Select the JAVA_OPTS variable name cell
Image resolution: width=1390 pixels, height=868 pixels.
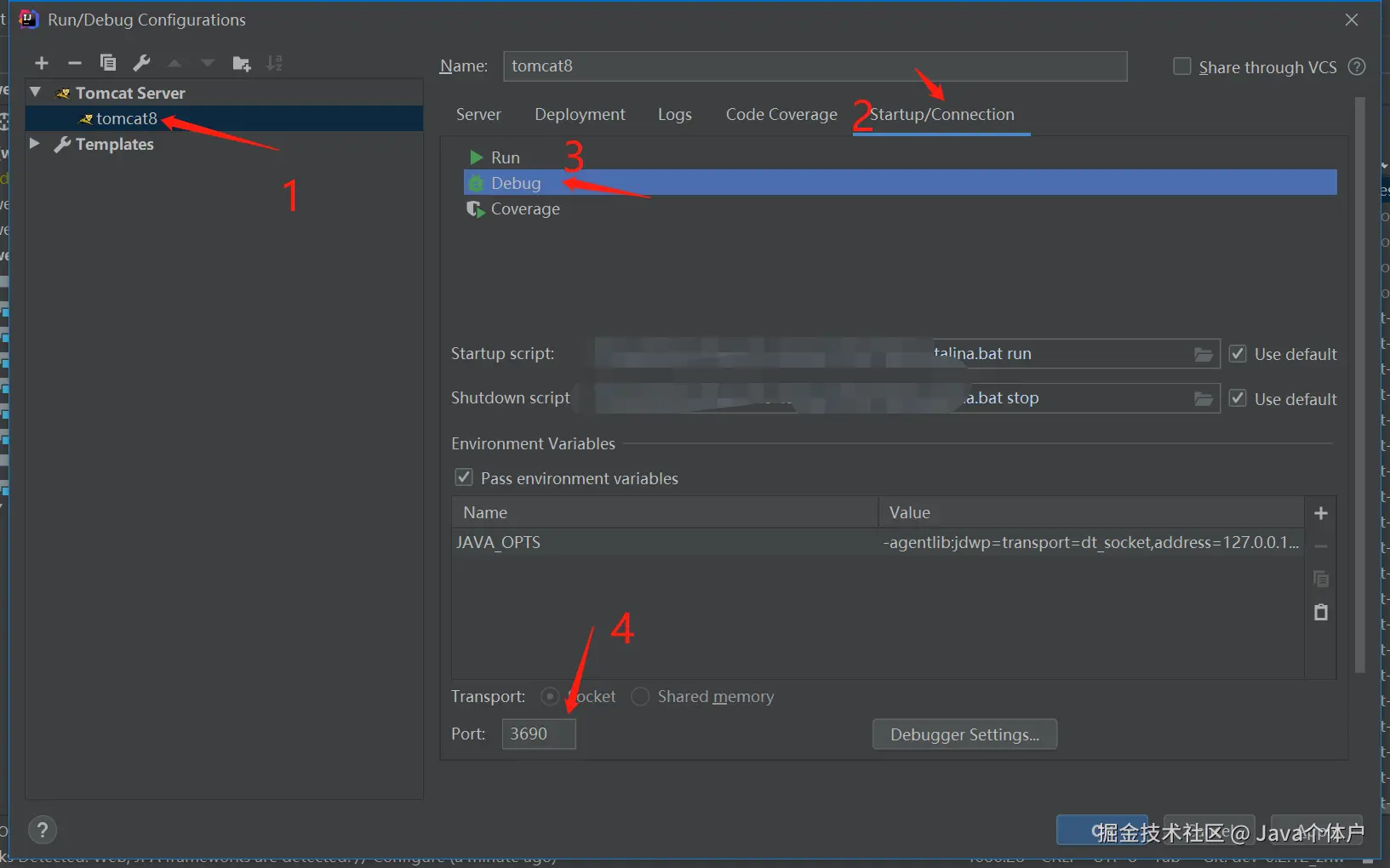pos(665,542)
